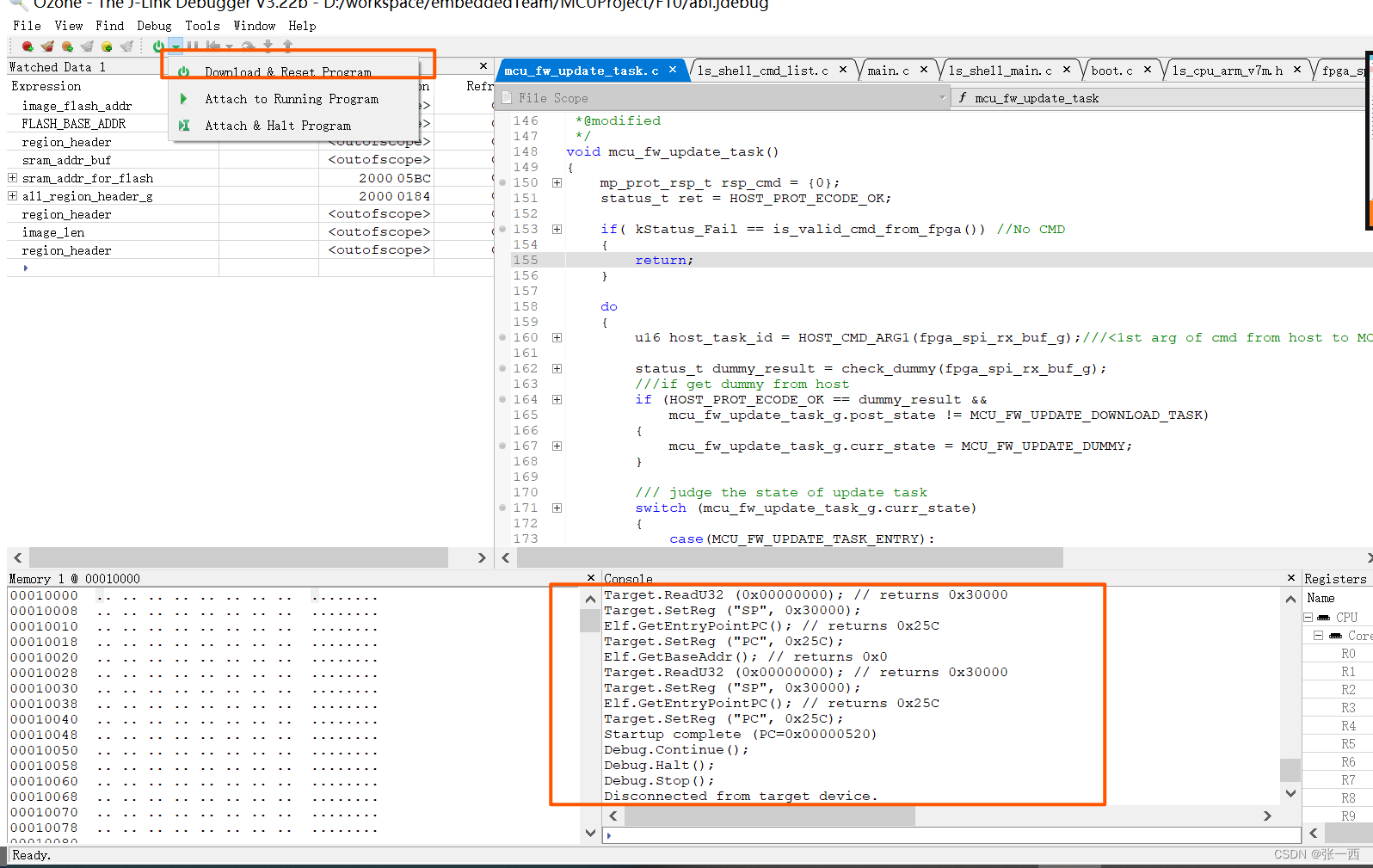
Task: Open the Window menu
Action: pyautogui.click(x=255, y=26)
